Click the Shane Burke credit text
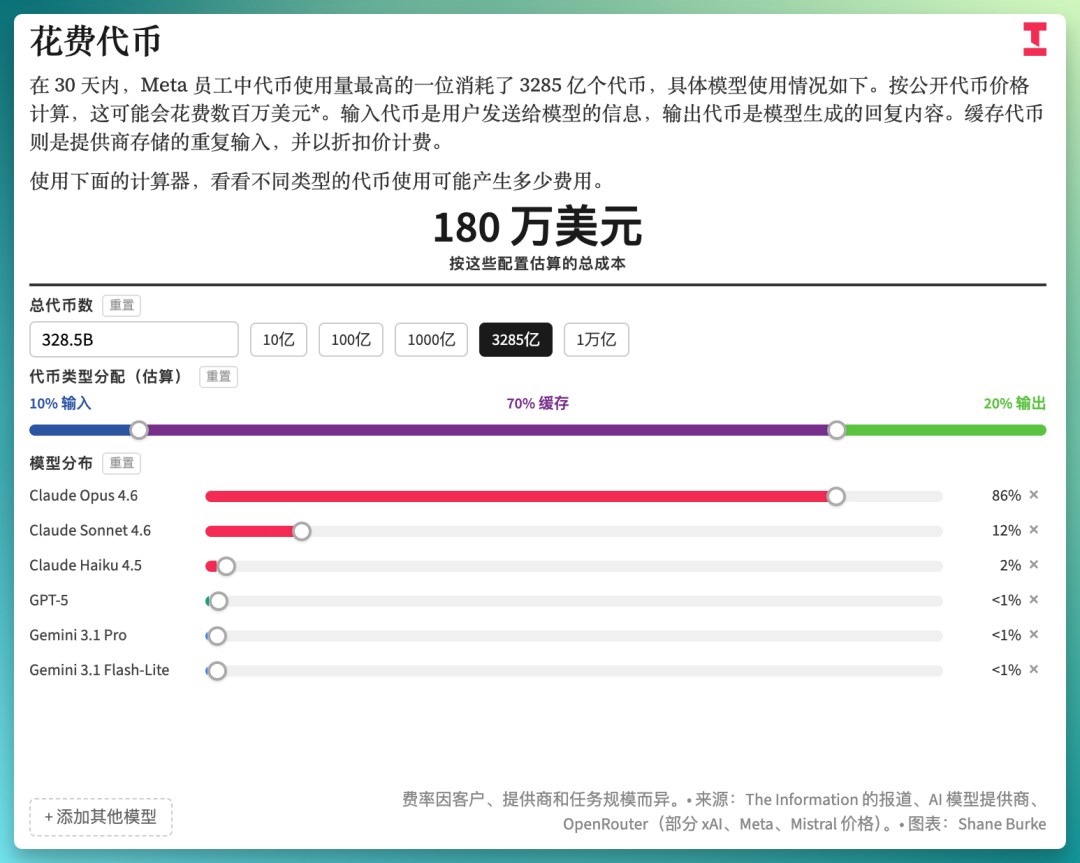This screenshot has width=1080, height=863. coord(1001,824)
